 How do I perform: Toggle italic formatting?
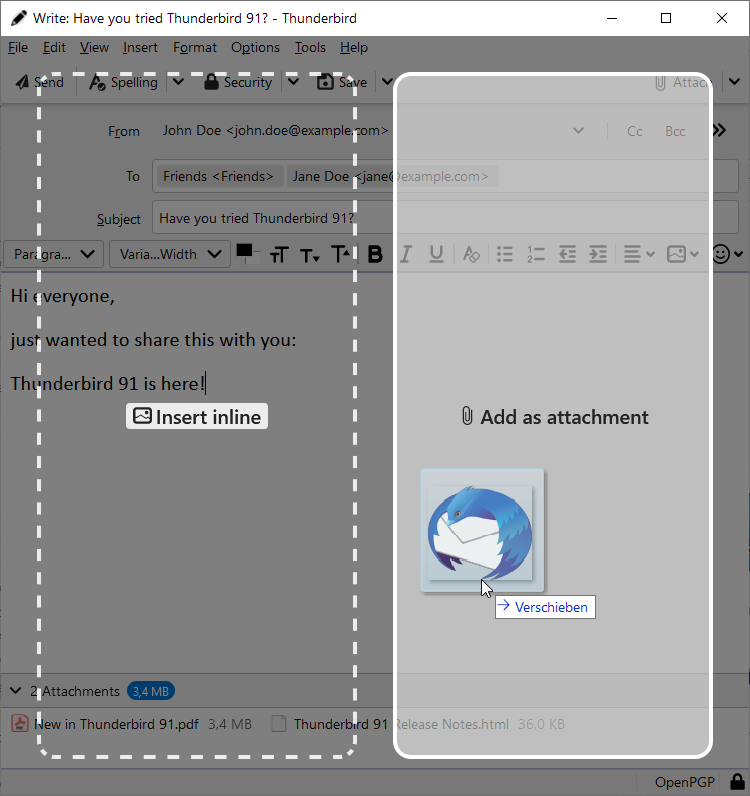[x=405, y=254]
